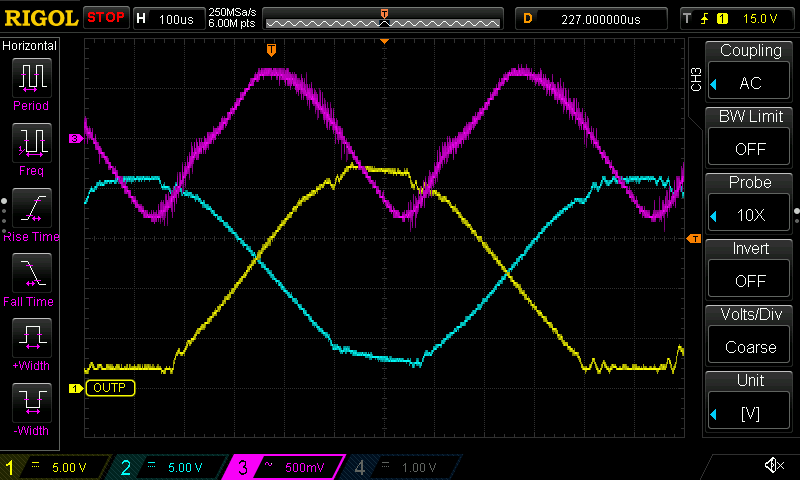
Task: Click the RIGOL logo
Action: coord(40,18)
